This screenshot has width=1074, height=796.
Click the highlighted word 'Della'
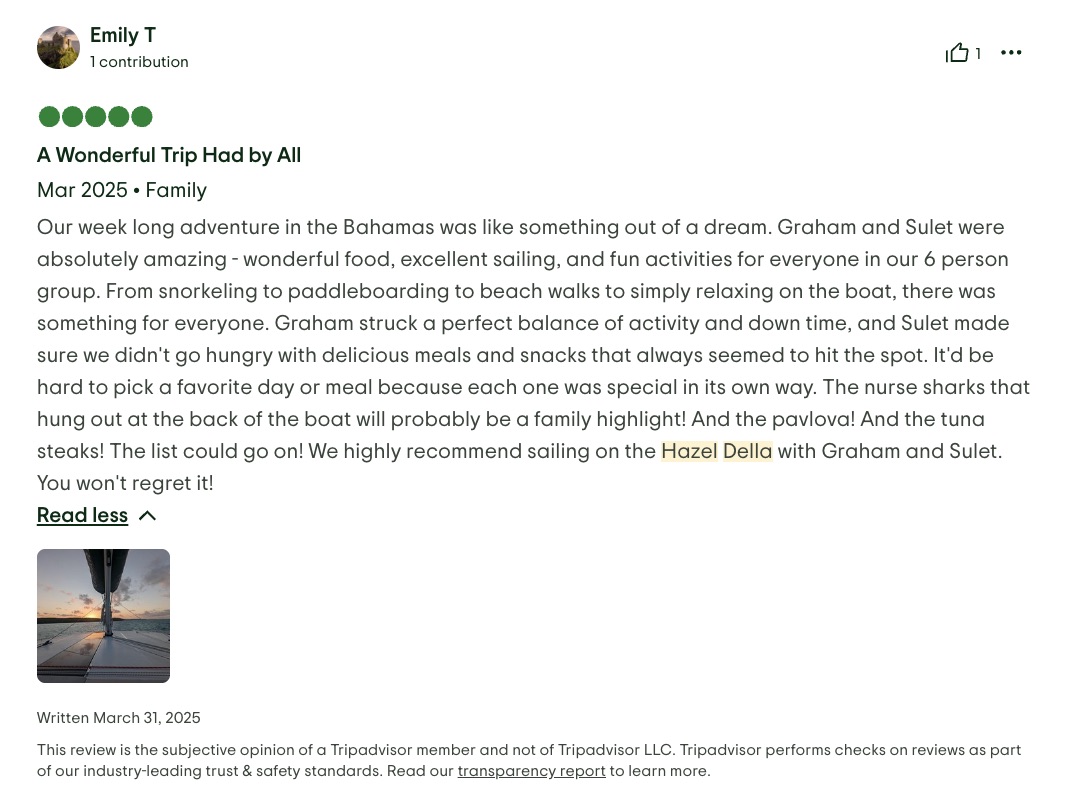coord(747,451)
